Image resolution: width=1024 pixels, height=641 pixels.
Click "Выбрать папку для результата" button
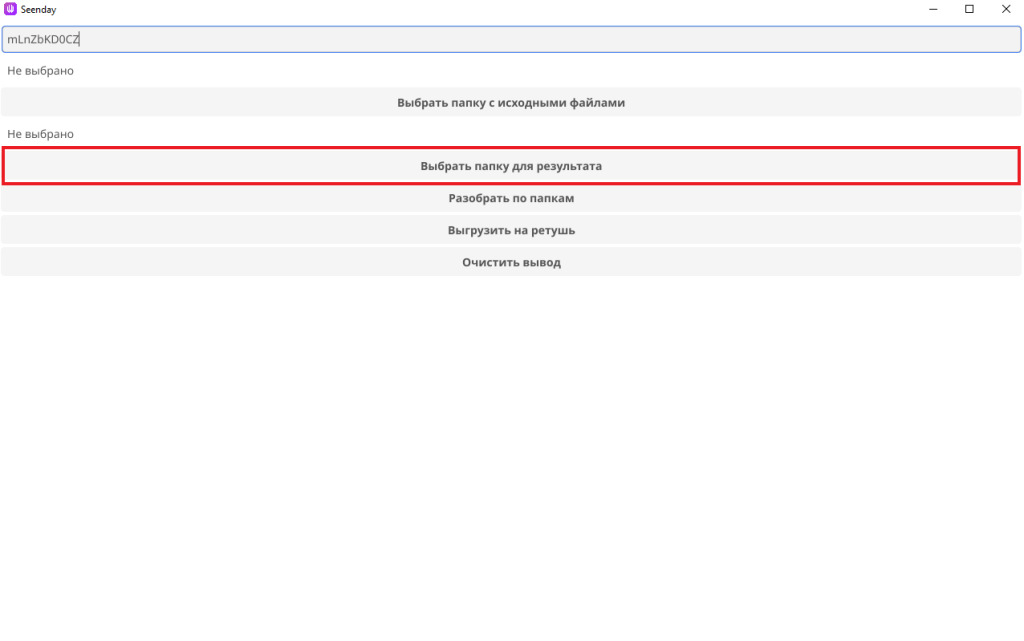(x=511, y=166)
